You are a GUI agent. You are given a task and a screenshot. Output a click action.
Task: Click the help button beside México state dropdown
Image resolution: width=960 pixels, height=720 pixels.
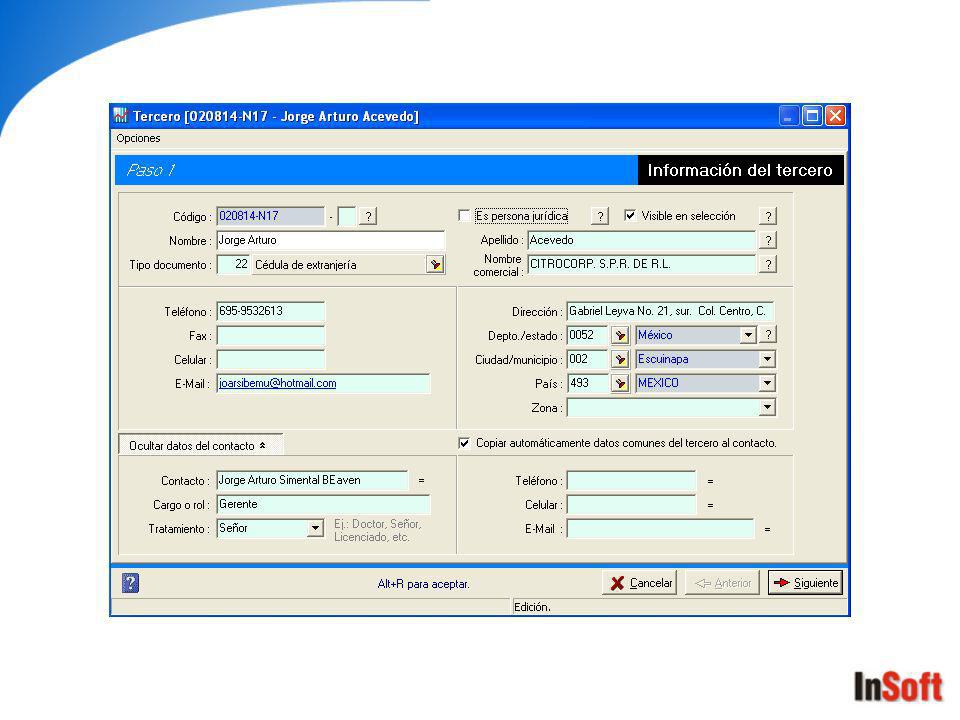coord(768,335)
